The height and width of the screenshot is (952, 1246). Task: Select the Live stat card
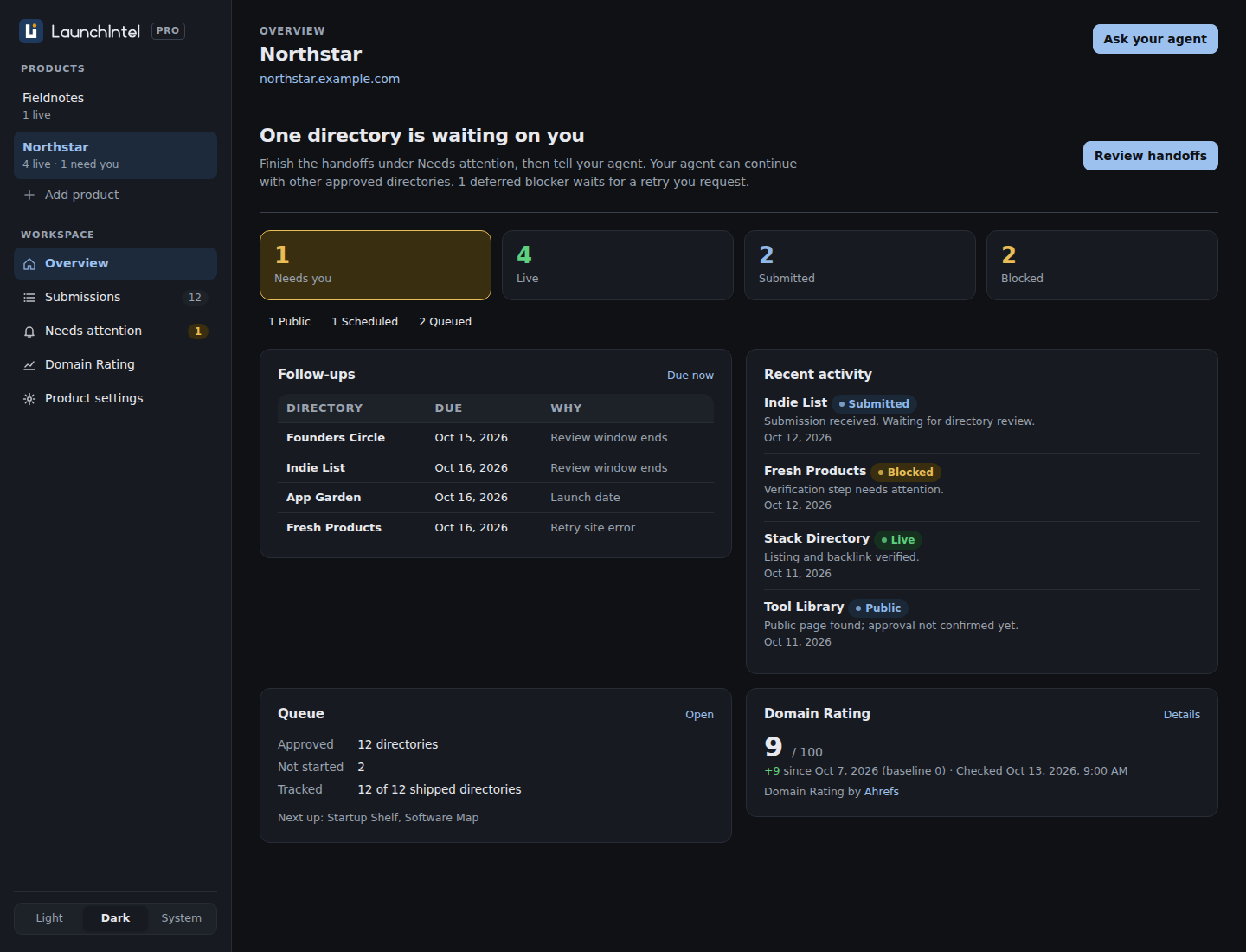click(618, 266)
